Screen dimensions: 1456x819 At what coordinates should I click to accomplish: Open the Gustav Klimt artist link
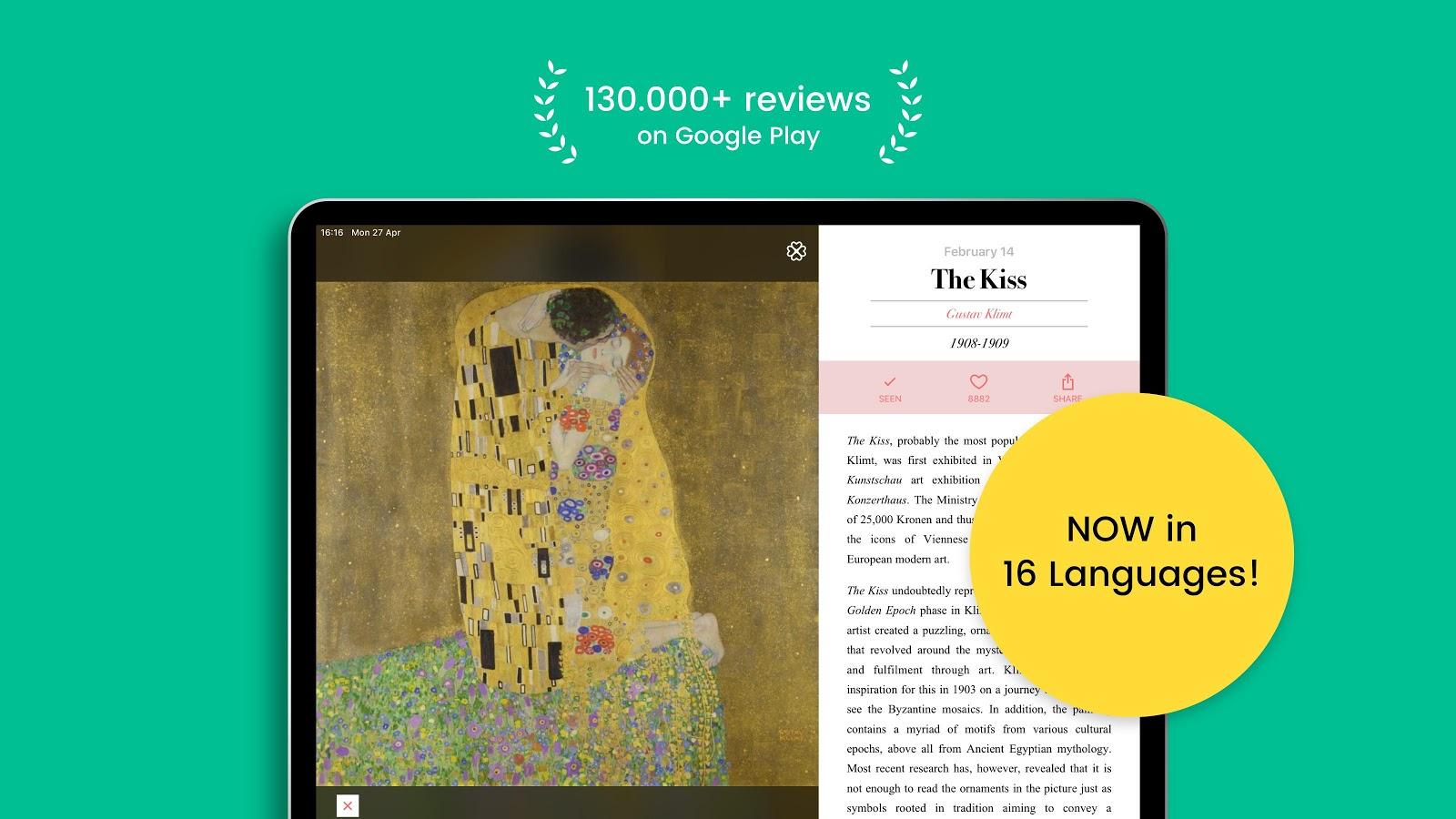978,314
